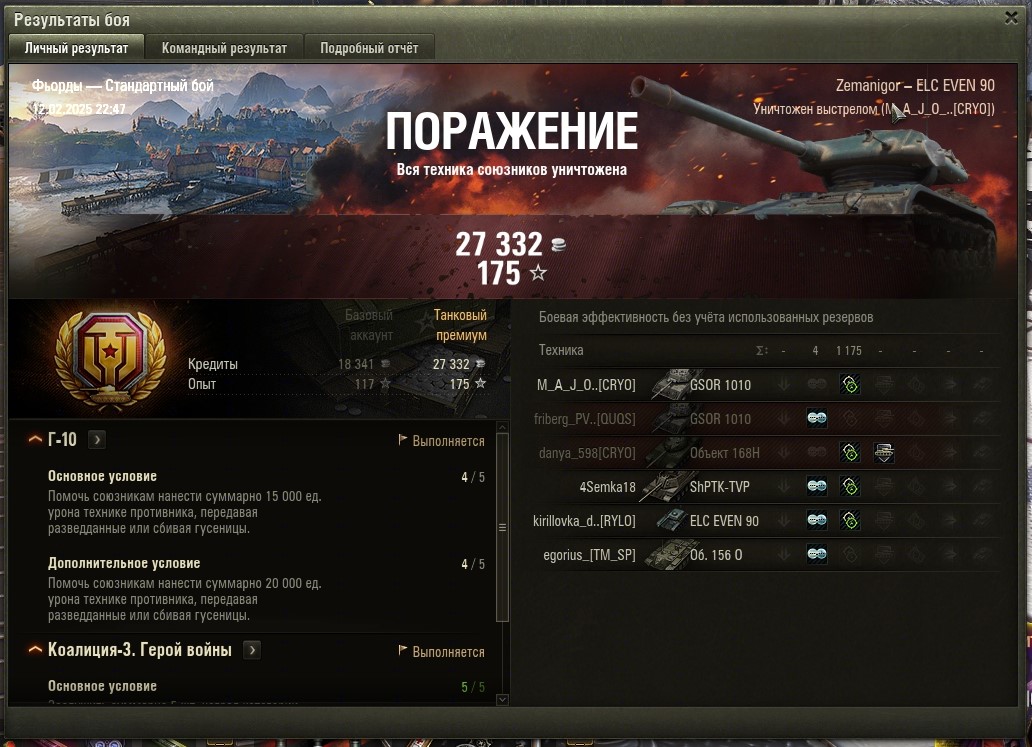This screenshot has height=747, width=1032.
Task: Click the destroyed-vehicle icon in danya_598 row
Action: (x=884, y=453)
